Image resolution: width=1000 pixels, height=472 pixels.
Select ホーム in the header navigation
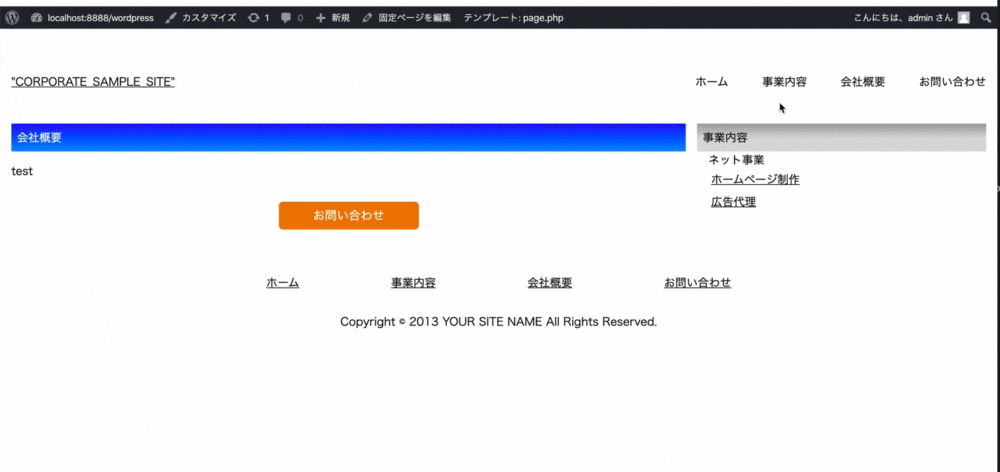tap(711, 82)
